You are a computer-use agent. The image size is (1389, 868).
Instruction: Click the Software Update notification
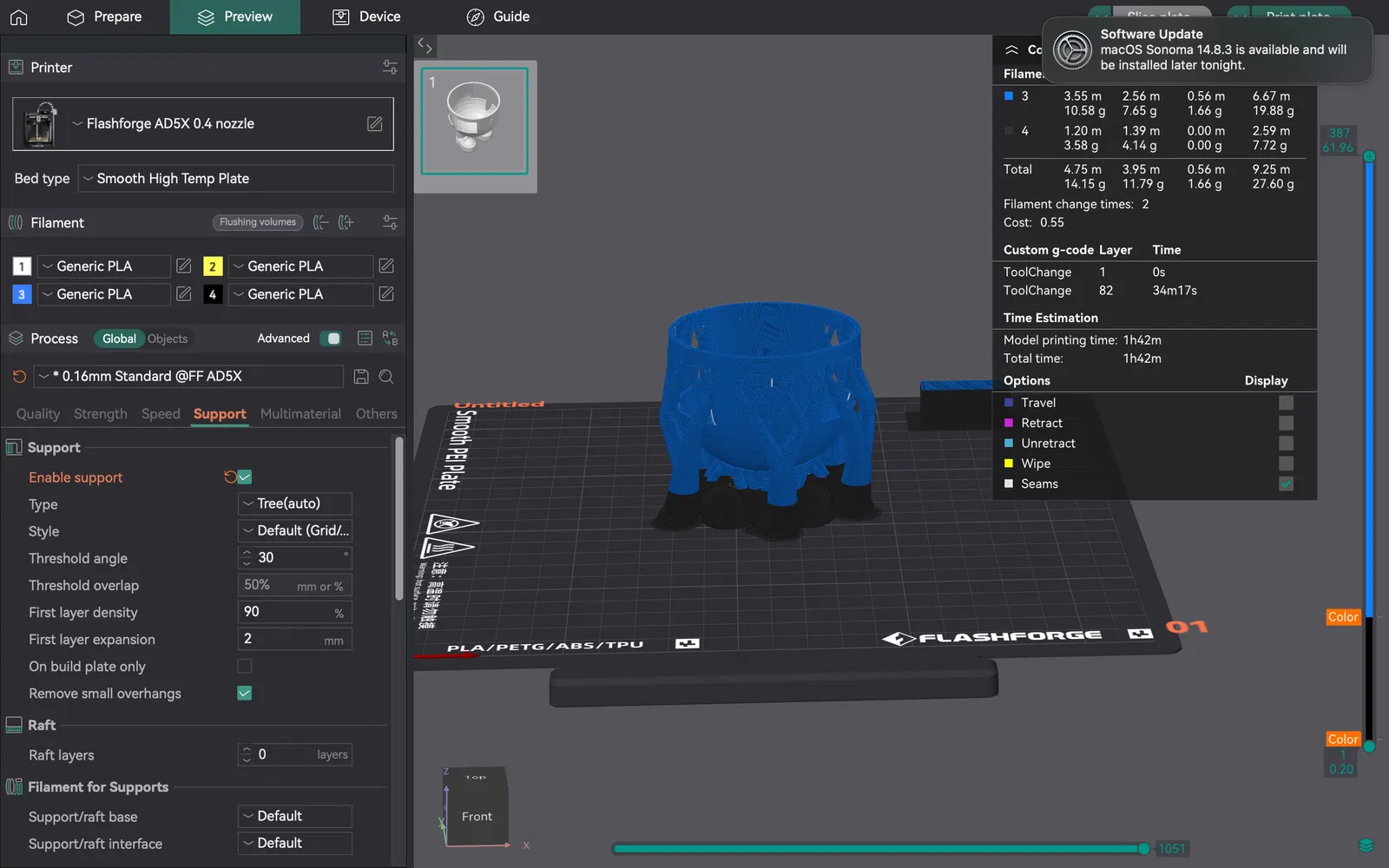coord(1208,49)
